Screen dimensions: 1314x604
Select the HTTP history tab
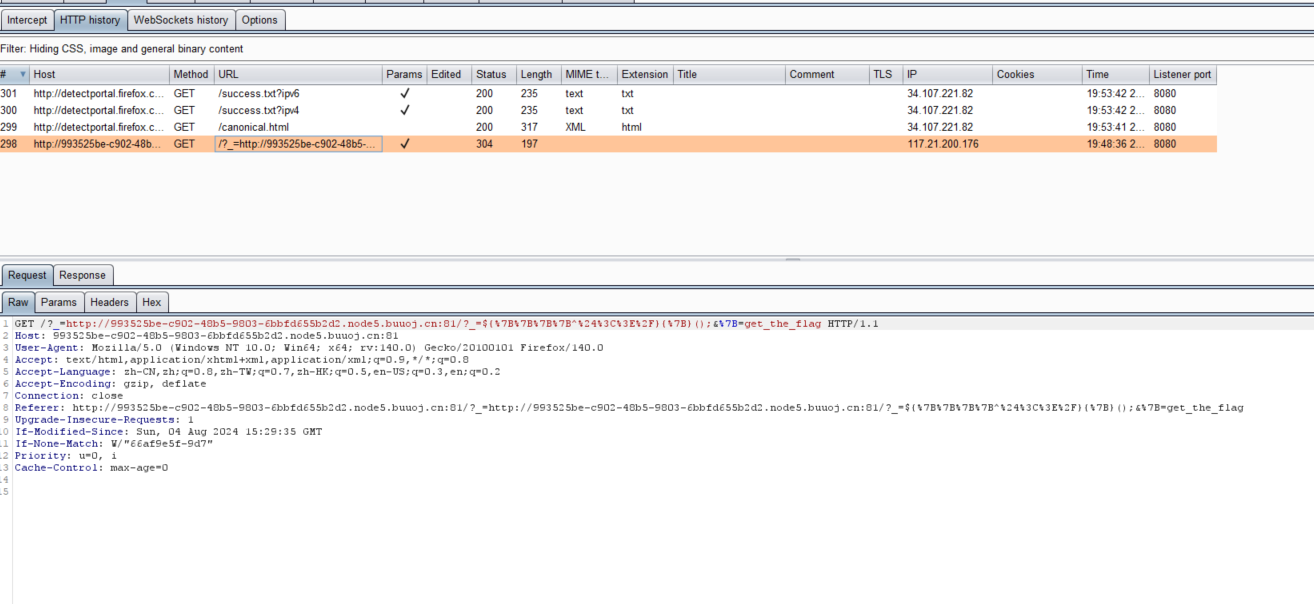point(90,20)
